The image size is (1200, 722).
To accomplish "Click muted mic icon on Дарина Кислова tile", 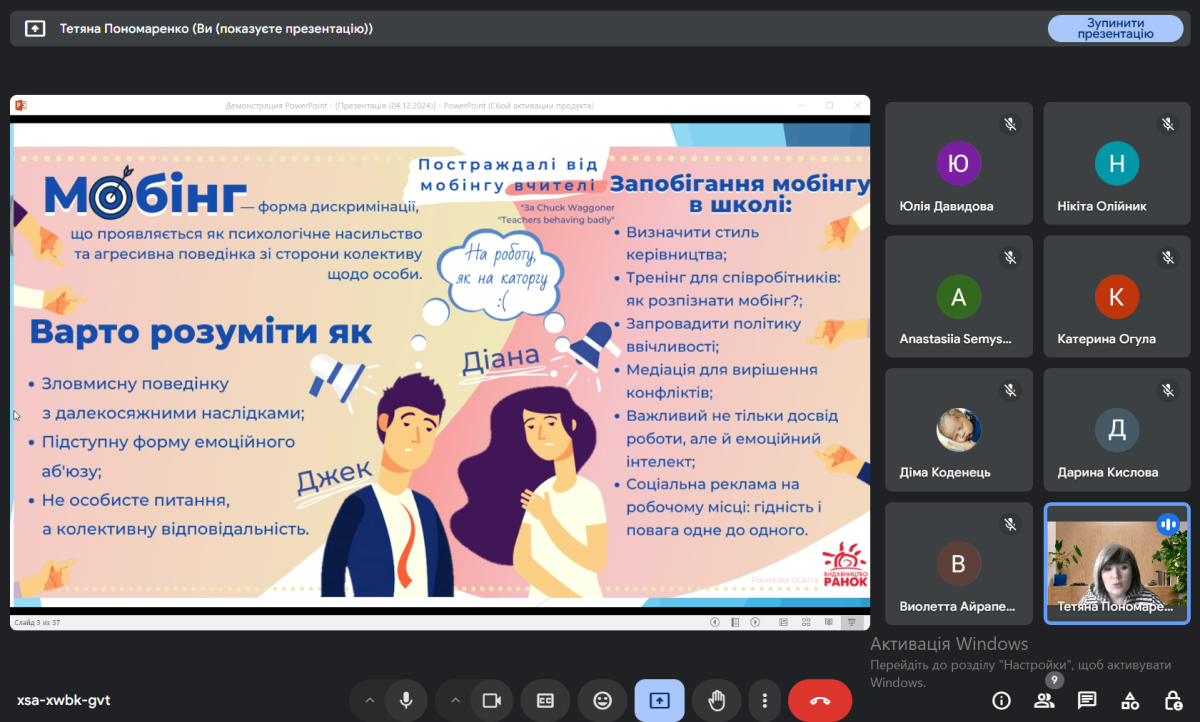I will tap(1167, 390).
